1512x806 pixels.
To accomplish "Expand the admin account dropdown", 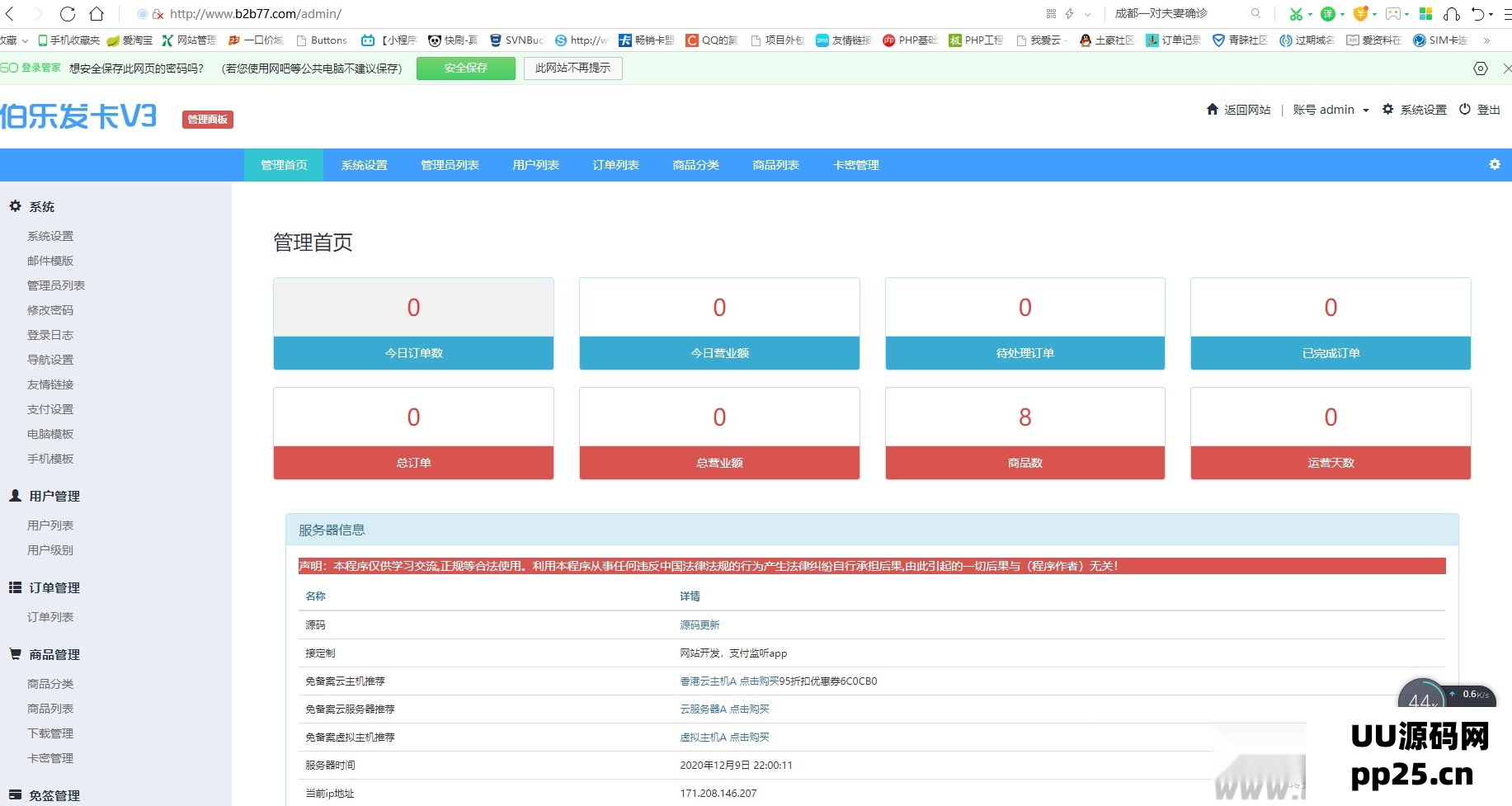I will (x=1365, y=109).
